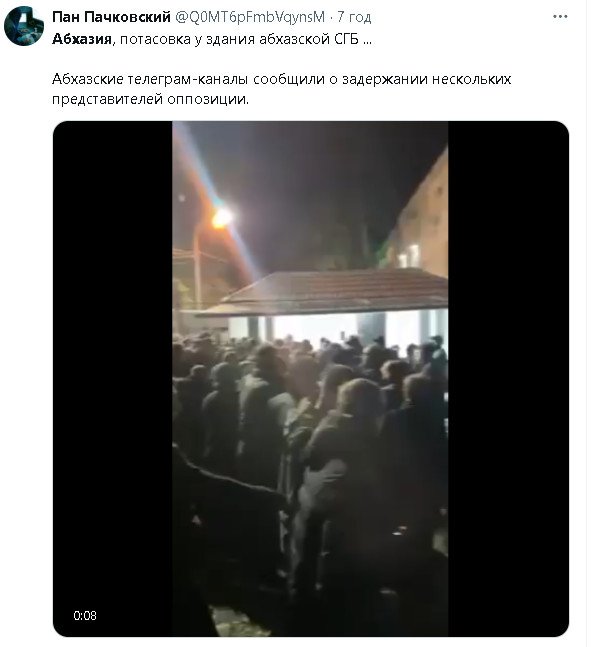Click the right black letterbox of the video

point(508,378)
